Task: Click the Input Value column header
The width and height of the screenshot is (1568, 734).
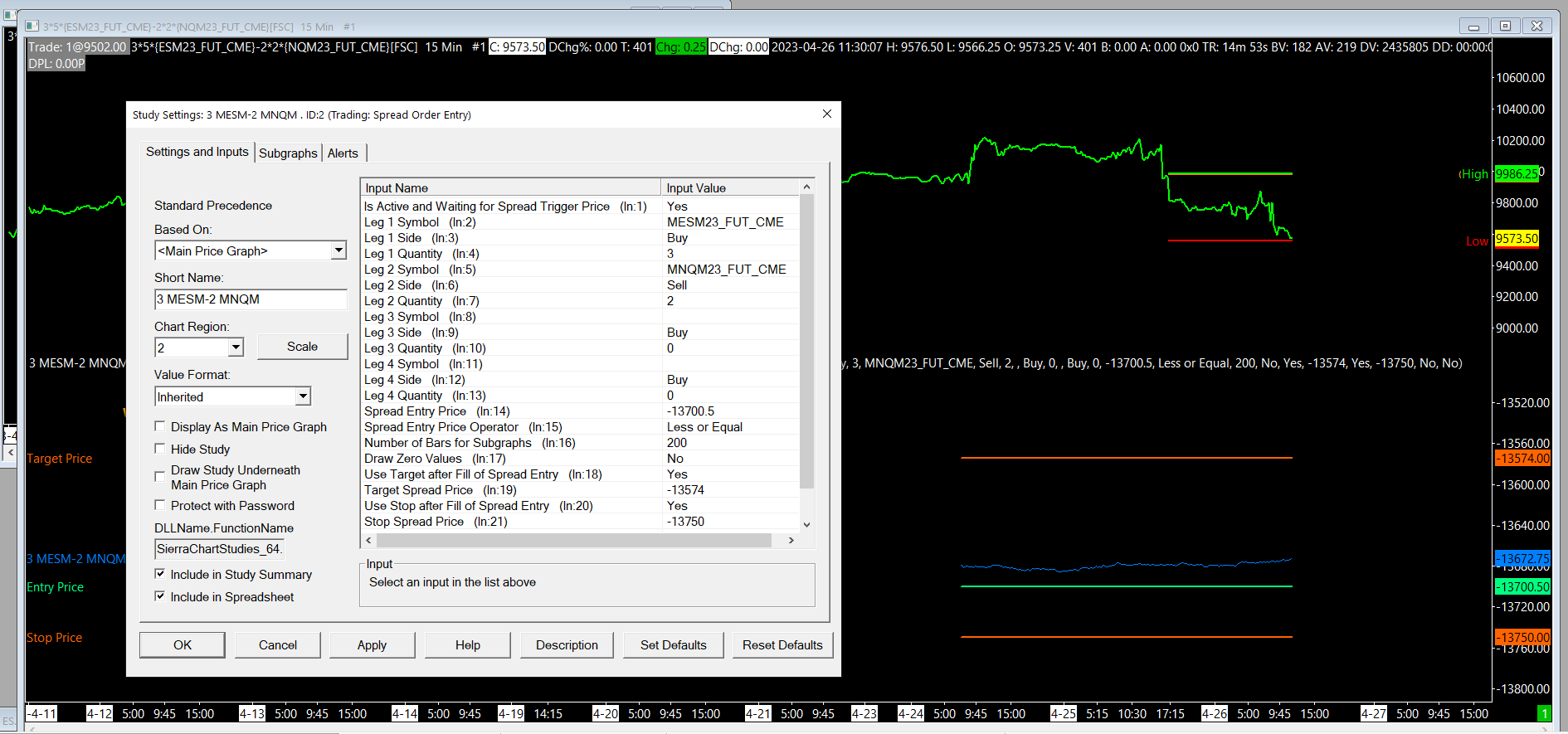Action: [731, 188]
